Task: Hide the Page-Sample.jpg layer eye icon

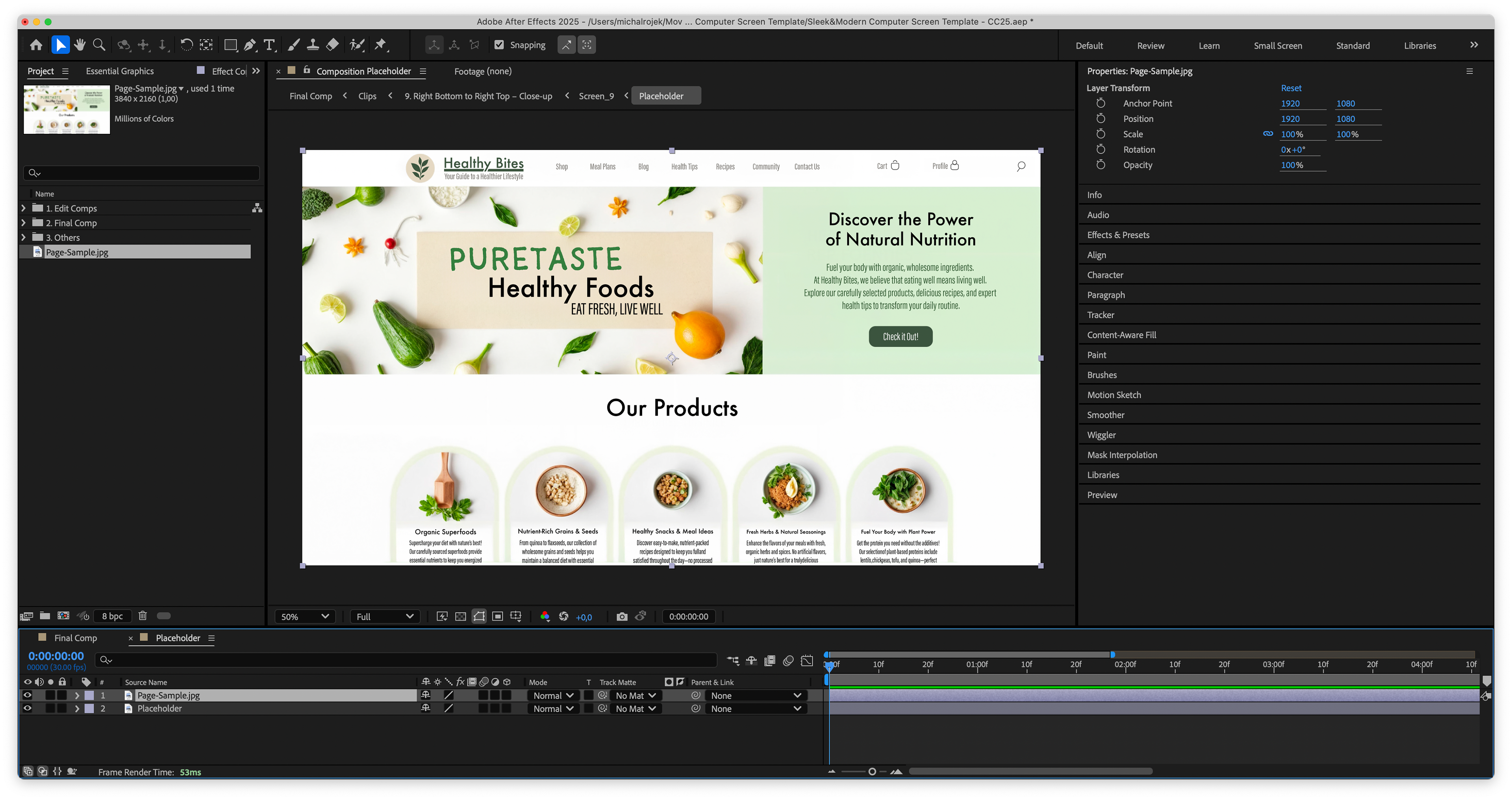Action: click(27, 695)
